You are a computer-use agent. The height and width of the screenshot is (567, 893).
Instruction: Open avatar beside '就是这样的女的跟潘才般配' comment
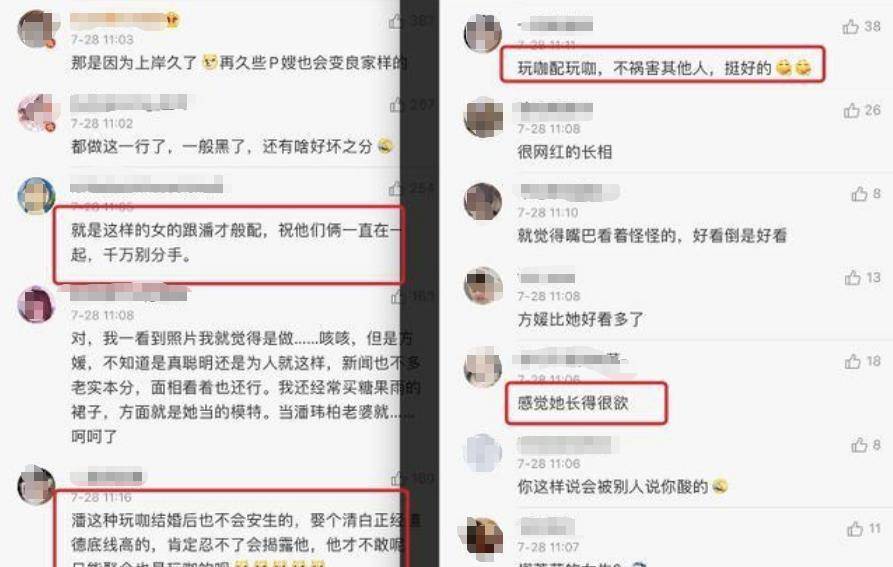(x=36, y=195)
